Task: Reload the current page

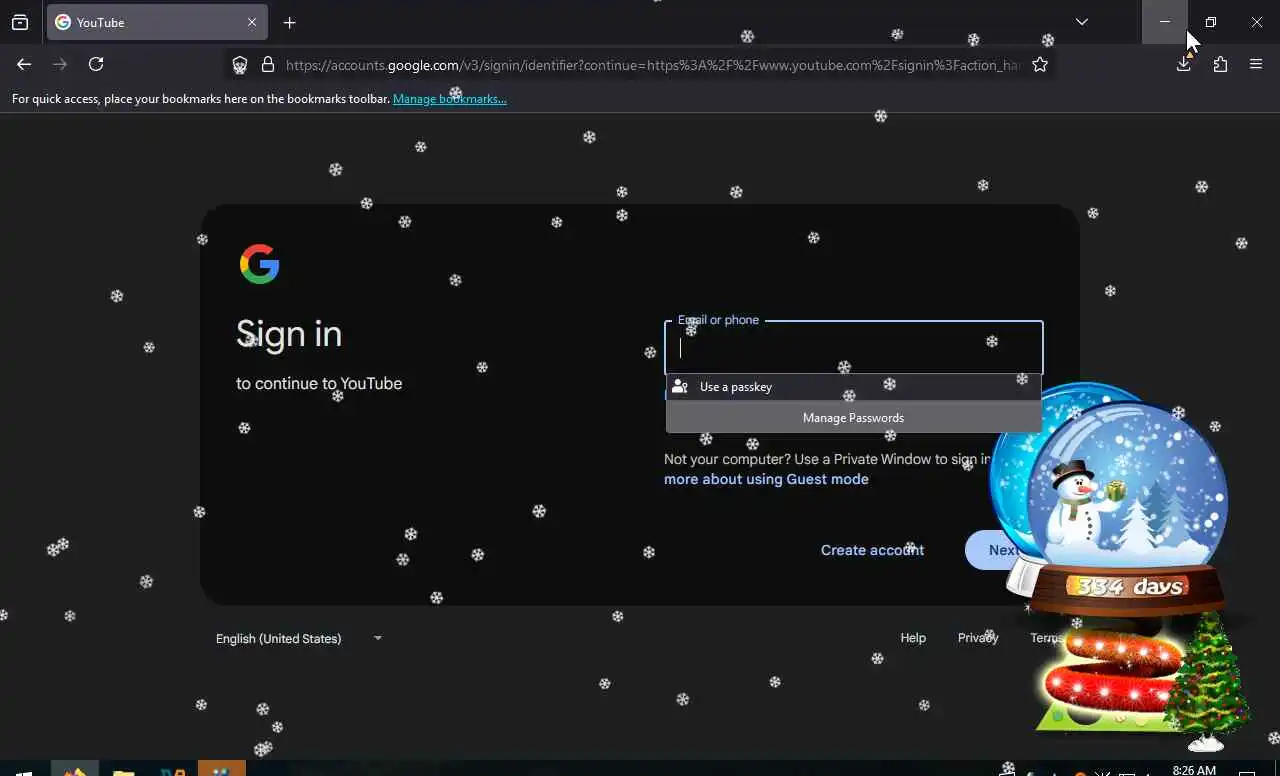Action: pyautogui.click(x=96, y=64)
